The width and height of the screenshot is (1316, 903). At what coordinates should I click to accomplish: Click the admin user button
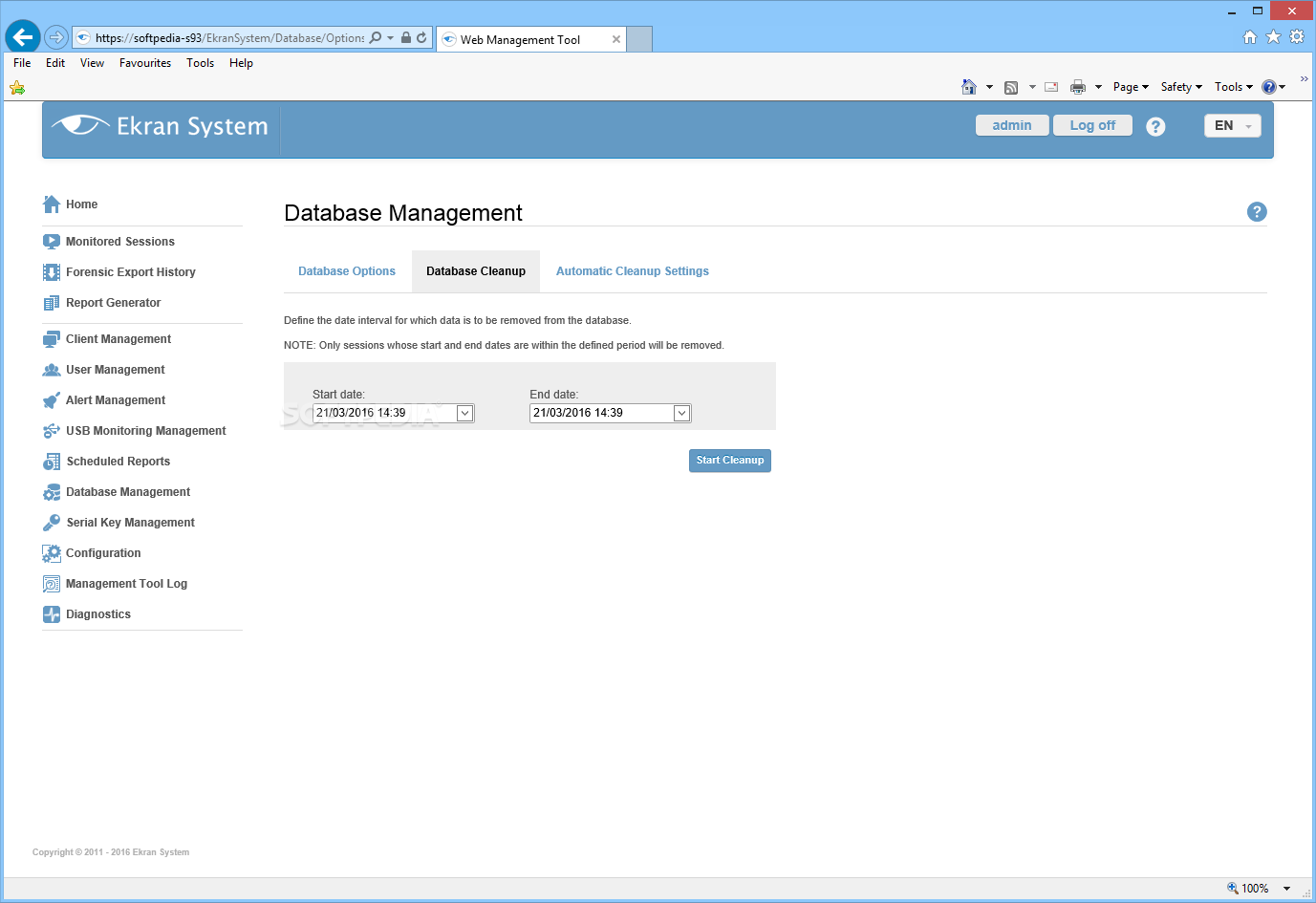click(1012, 125)
